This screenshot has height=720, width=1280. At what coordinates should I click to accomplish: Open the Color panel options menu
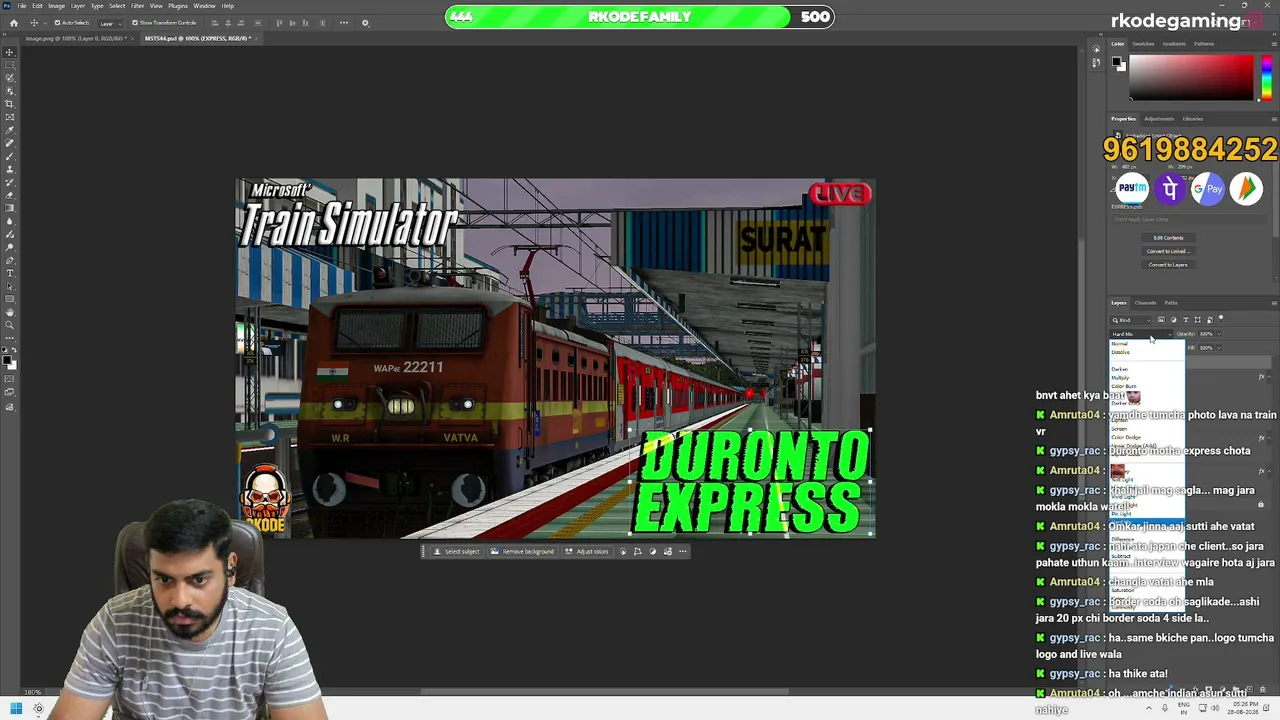click(x=1273, y=44)
